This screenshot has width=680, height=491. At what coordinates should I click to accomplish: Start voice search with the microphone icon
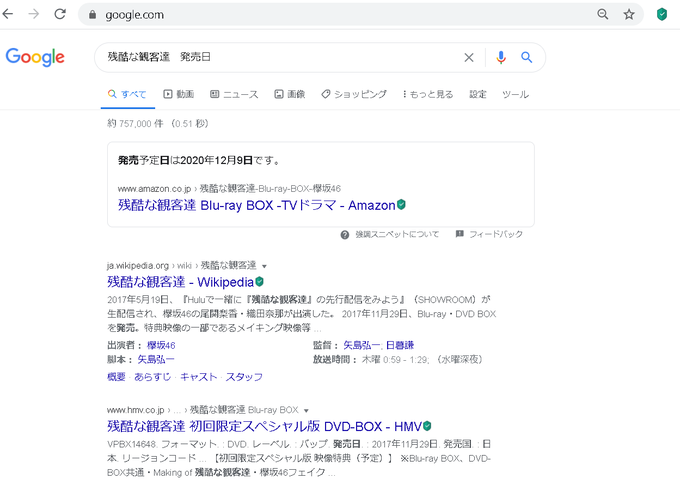tap(501, 57)
